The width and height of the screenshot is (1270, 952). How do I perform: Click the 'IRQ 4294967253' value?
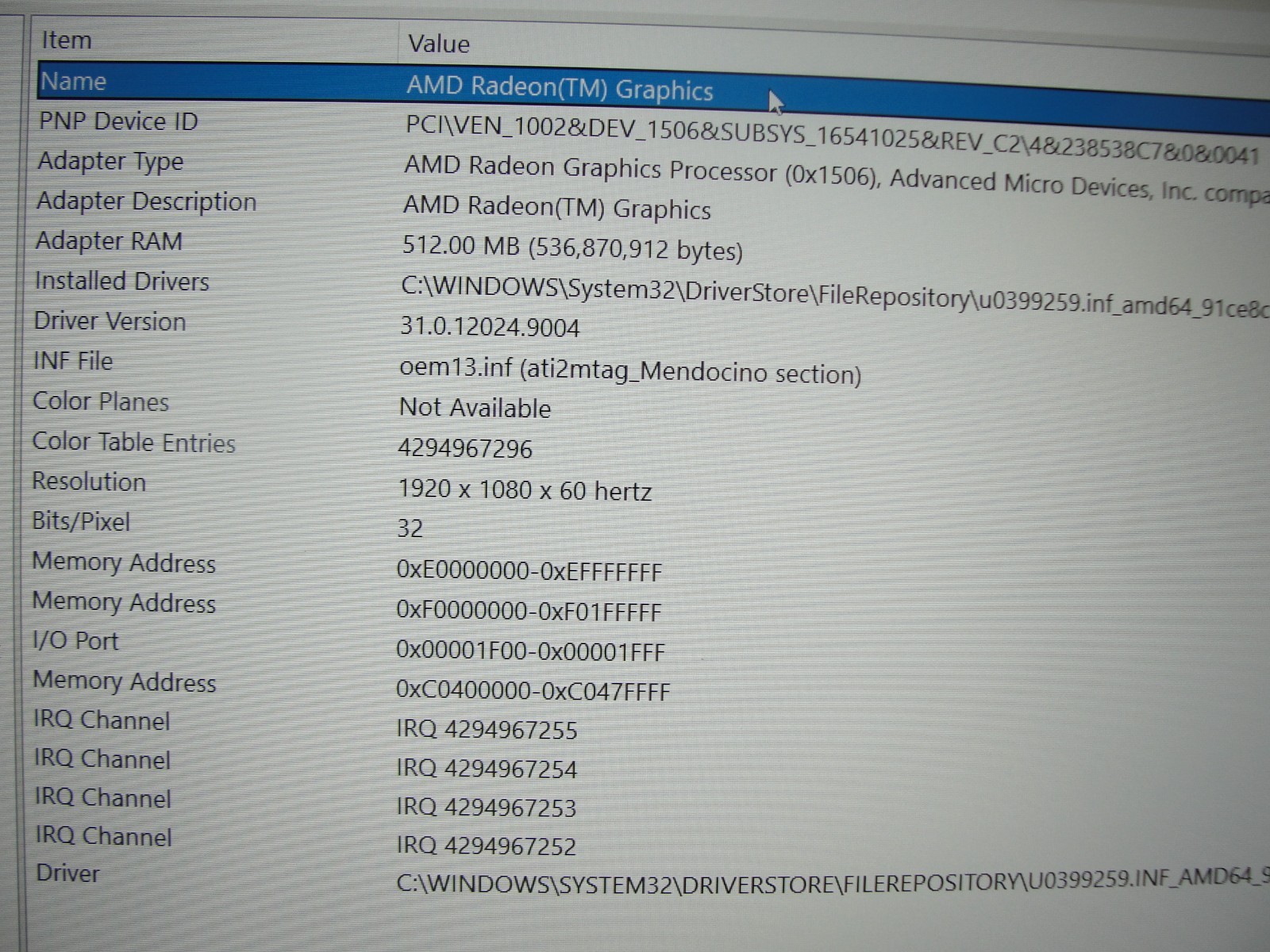(x=486, y=807)
